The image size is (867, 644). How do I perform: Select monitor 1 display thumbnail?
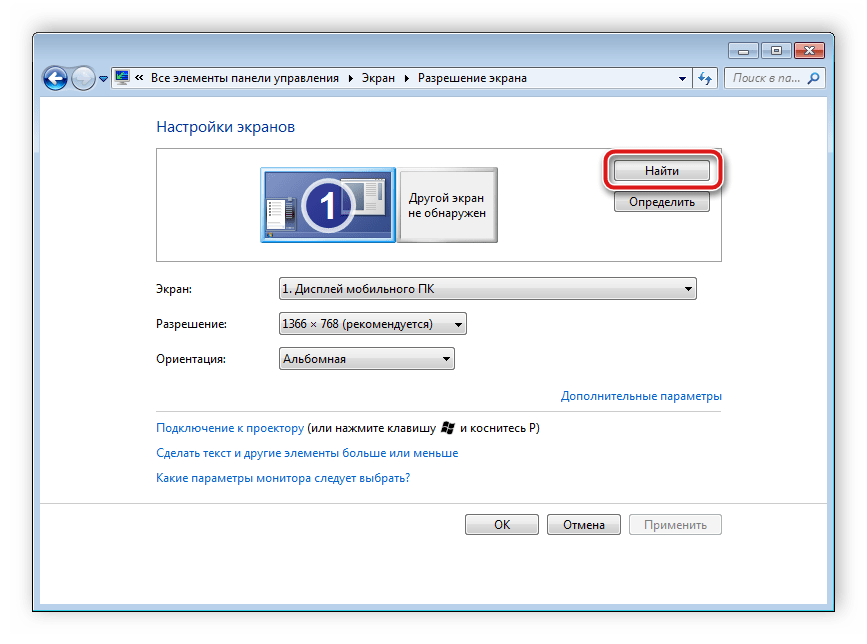coord(328,205)
